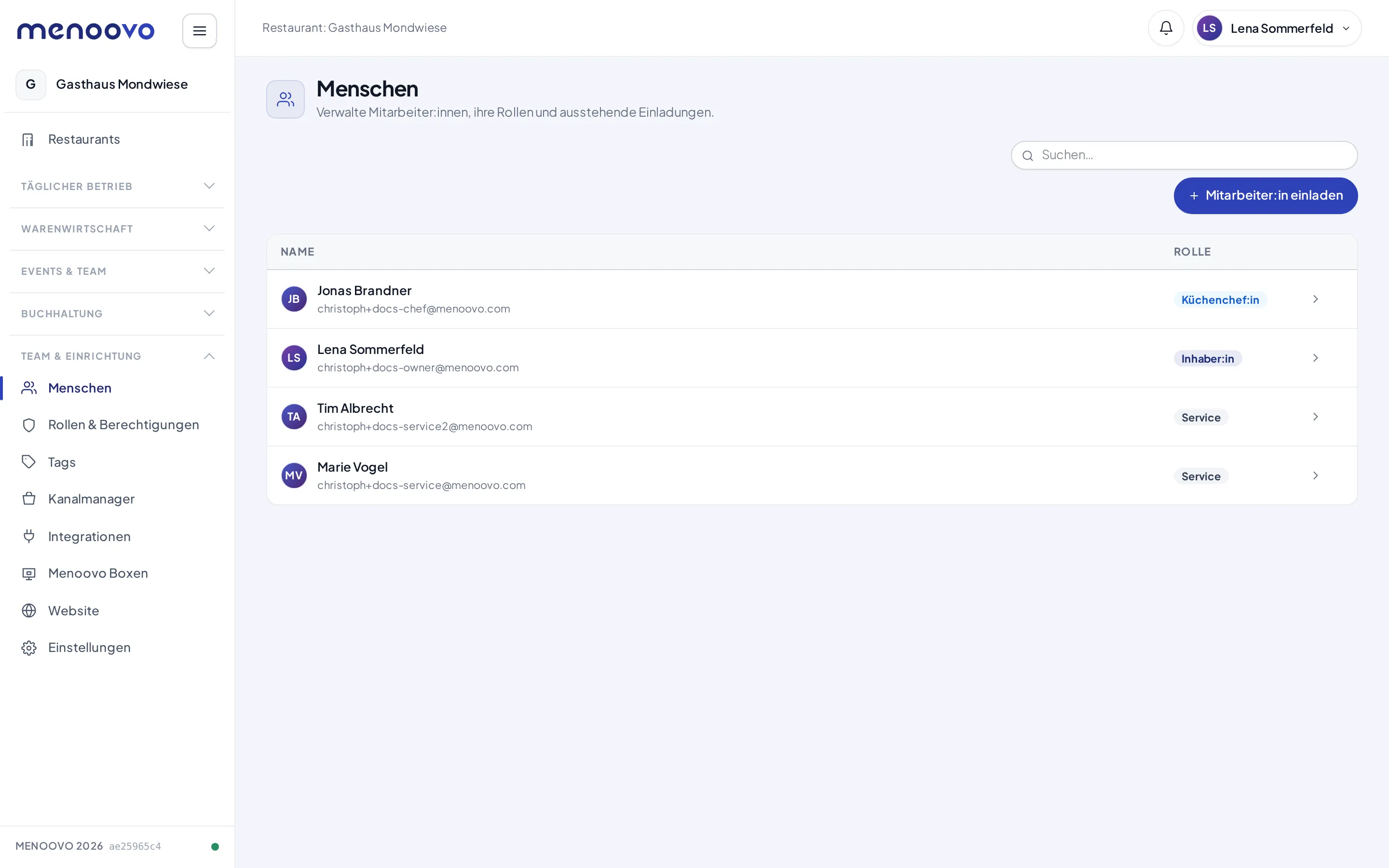Click the NAME column header
Screen dimensions: 1389x868
297,252
